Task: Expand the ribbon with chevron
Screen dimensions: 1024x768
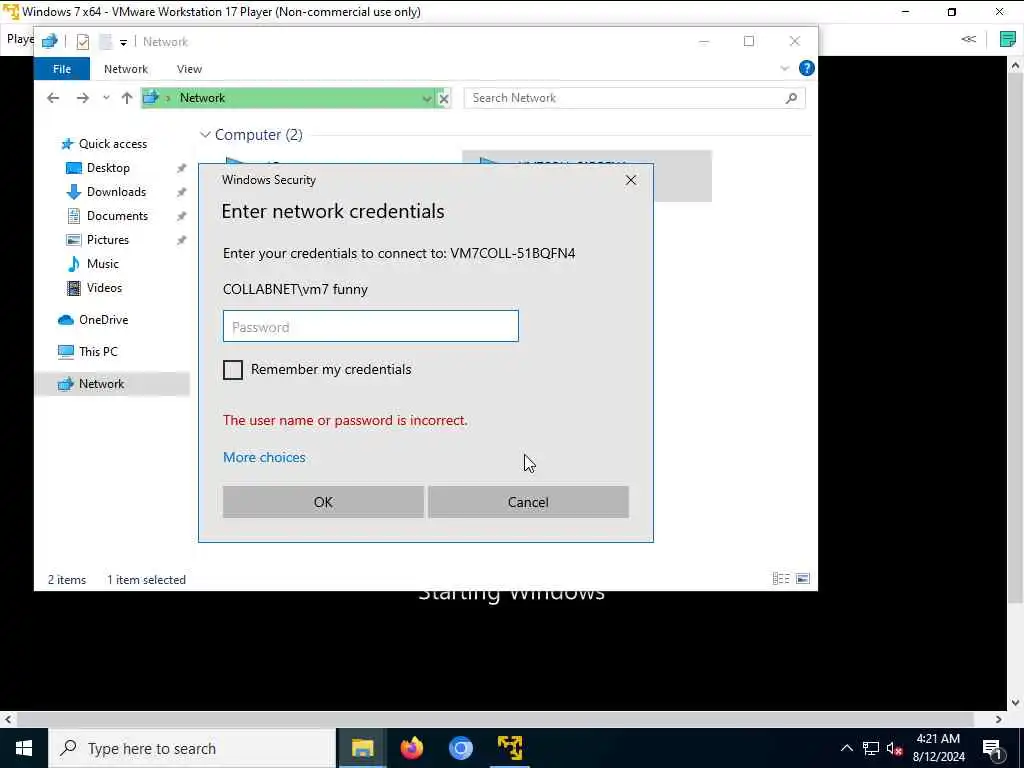Action: [x=784, y=69]
